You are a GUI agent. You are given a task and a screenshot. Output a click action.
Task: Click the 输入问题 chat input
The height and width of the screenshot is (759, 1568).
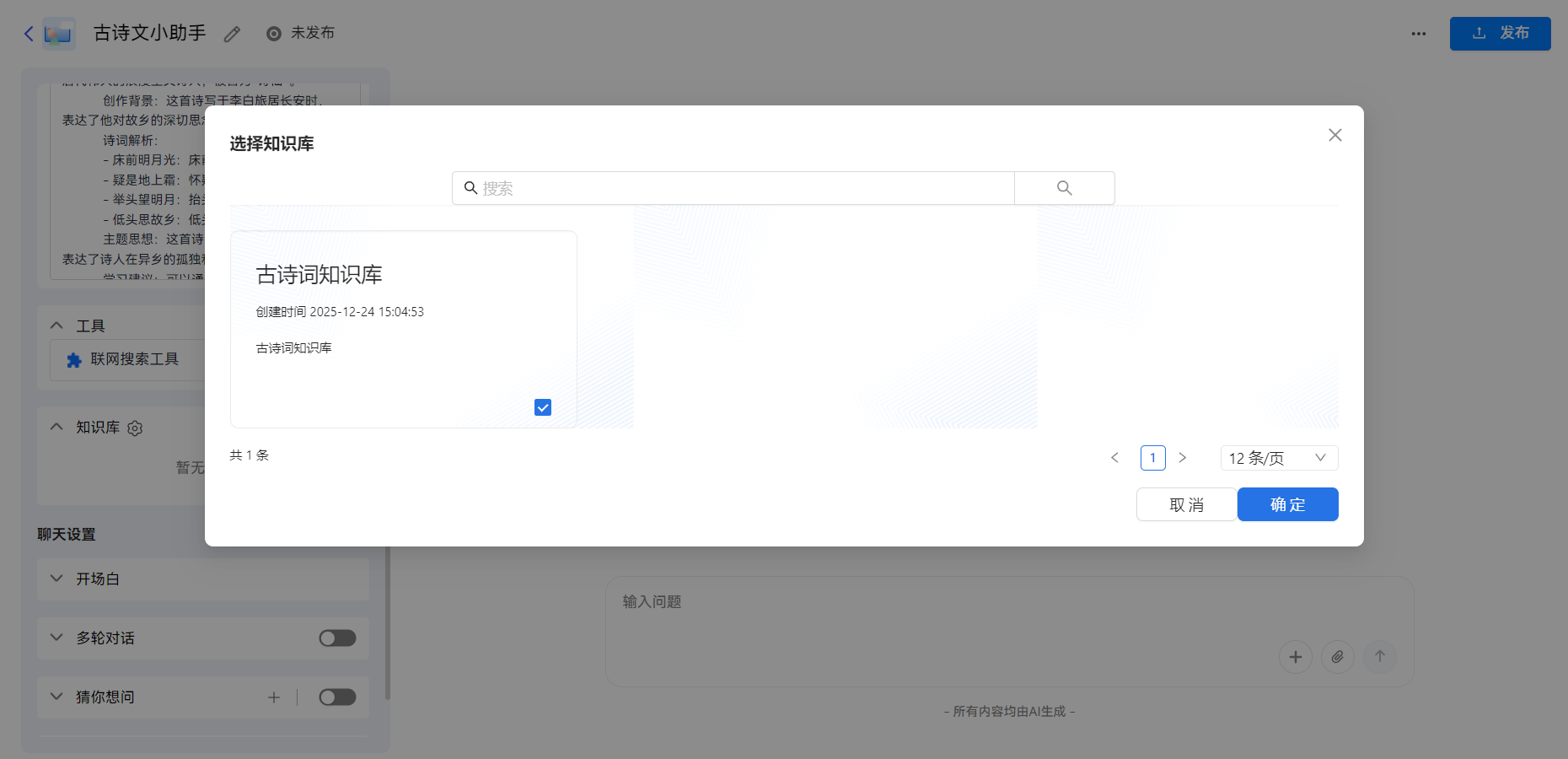point(1009,602)
